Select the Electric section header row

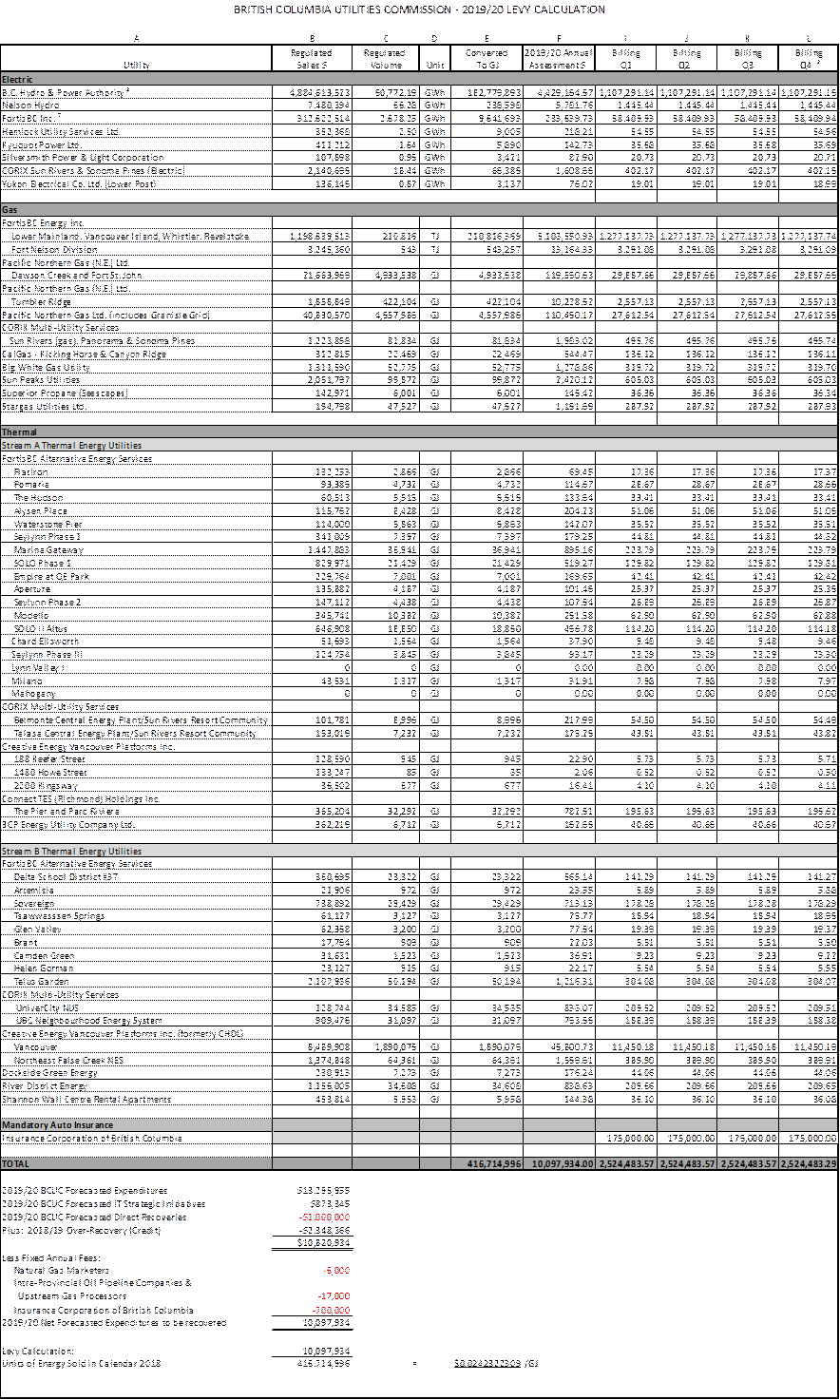pos(418,79)
